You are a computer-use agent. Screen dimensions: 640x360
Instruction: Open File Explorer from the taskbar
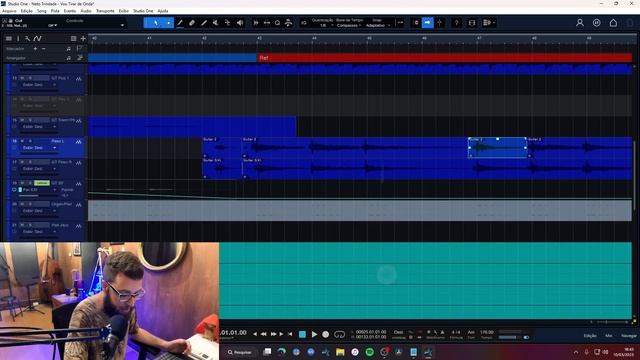click(x=340, y=352)
